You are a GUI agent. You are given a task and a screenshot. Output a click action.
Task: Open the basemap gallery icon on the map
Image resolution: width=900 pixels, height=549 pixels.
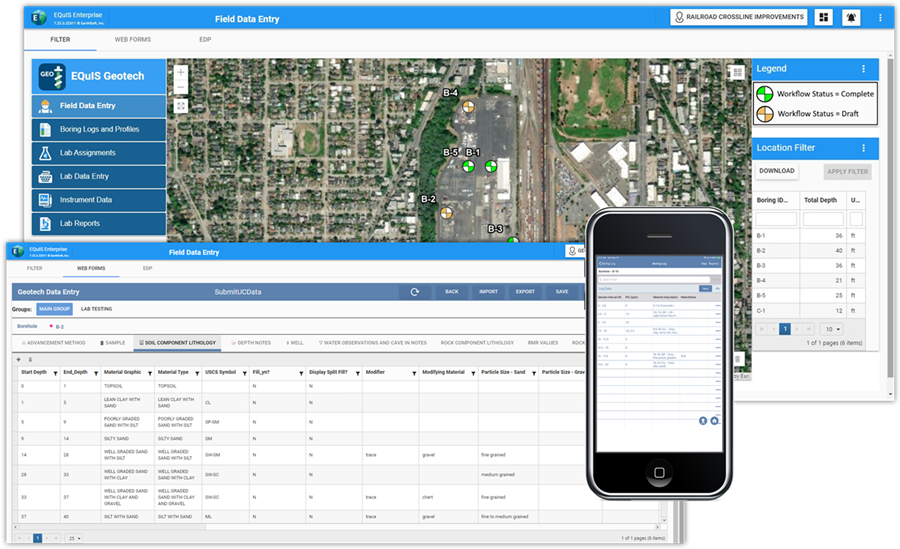pos(738,72)
